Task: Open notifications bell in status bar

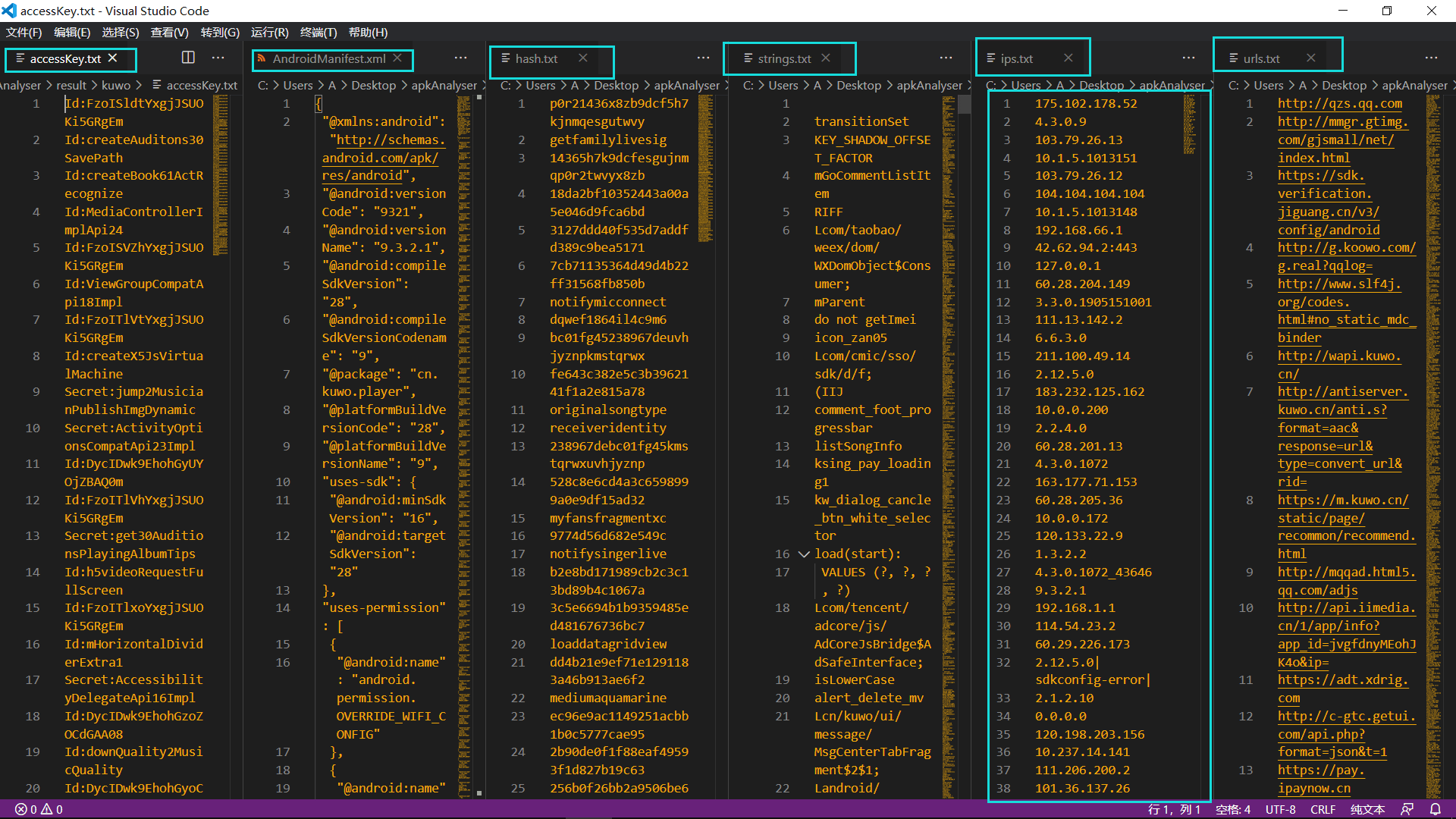Action: coord(1436,809)
